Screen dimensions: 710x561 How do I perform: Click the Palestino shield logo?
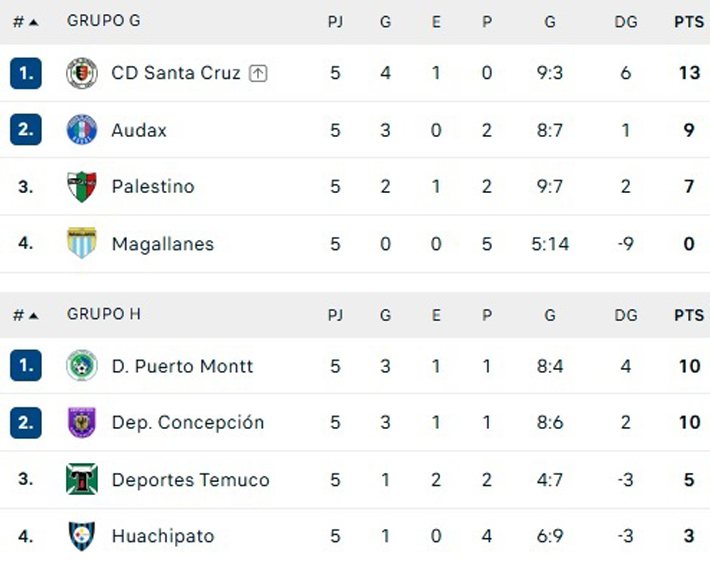pyautogui.click(x=82, y=187)
